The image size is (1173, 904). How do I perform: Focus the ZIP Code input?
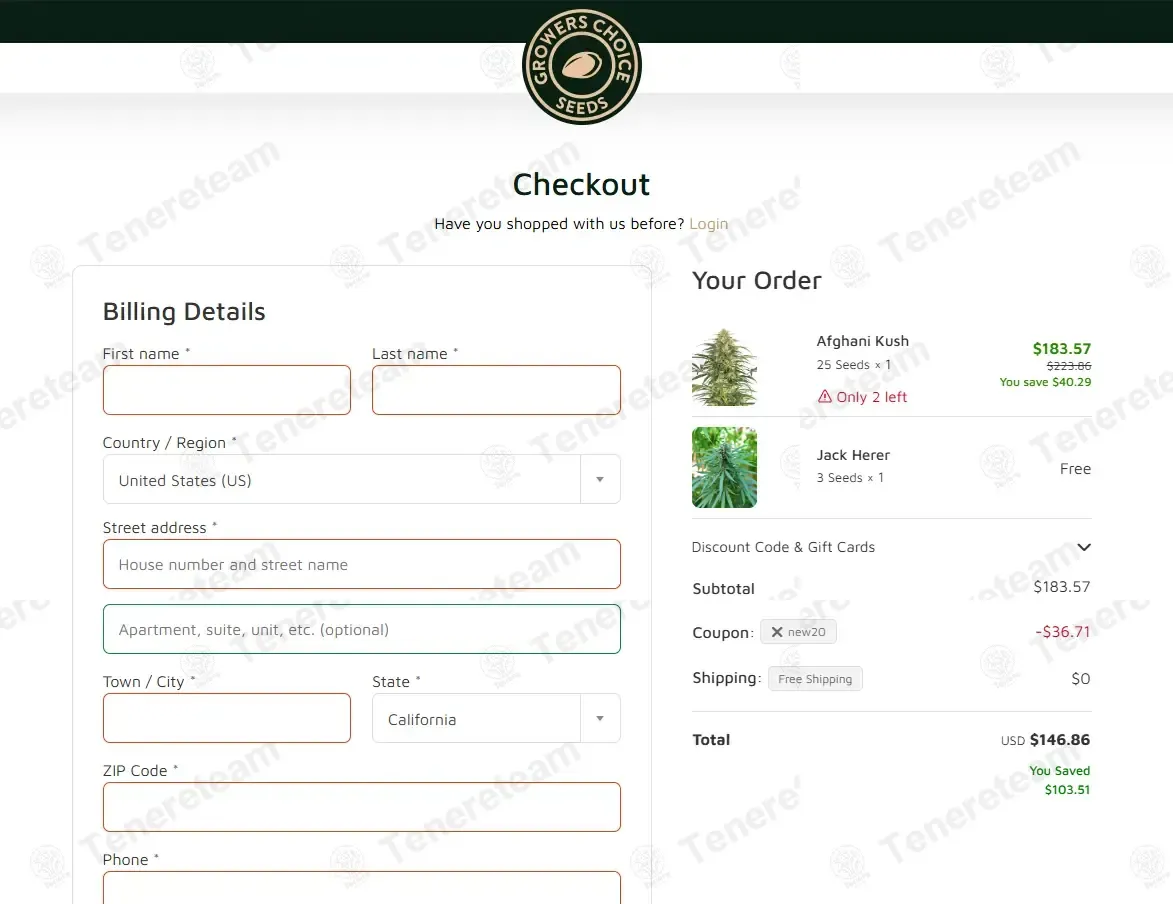tap(361, 807)
